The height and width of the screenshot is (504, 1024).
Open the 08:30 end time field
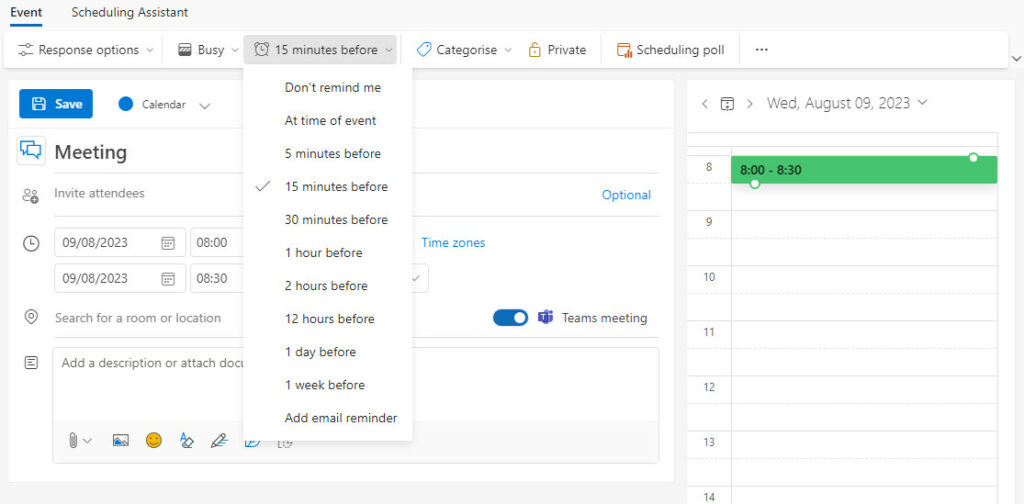pos(217,279)
